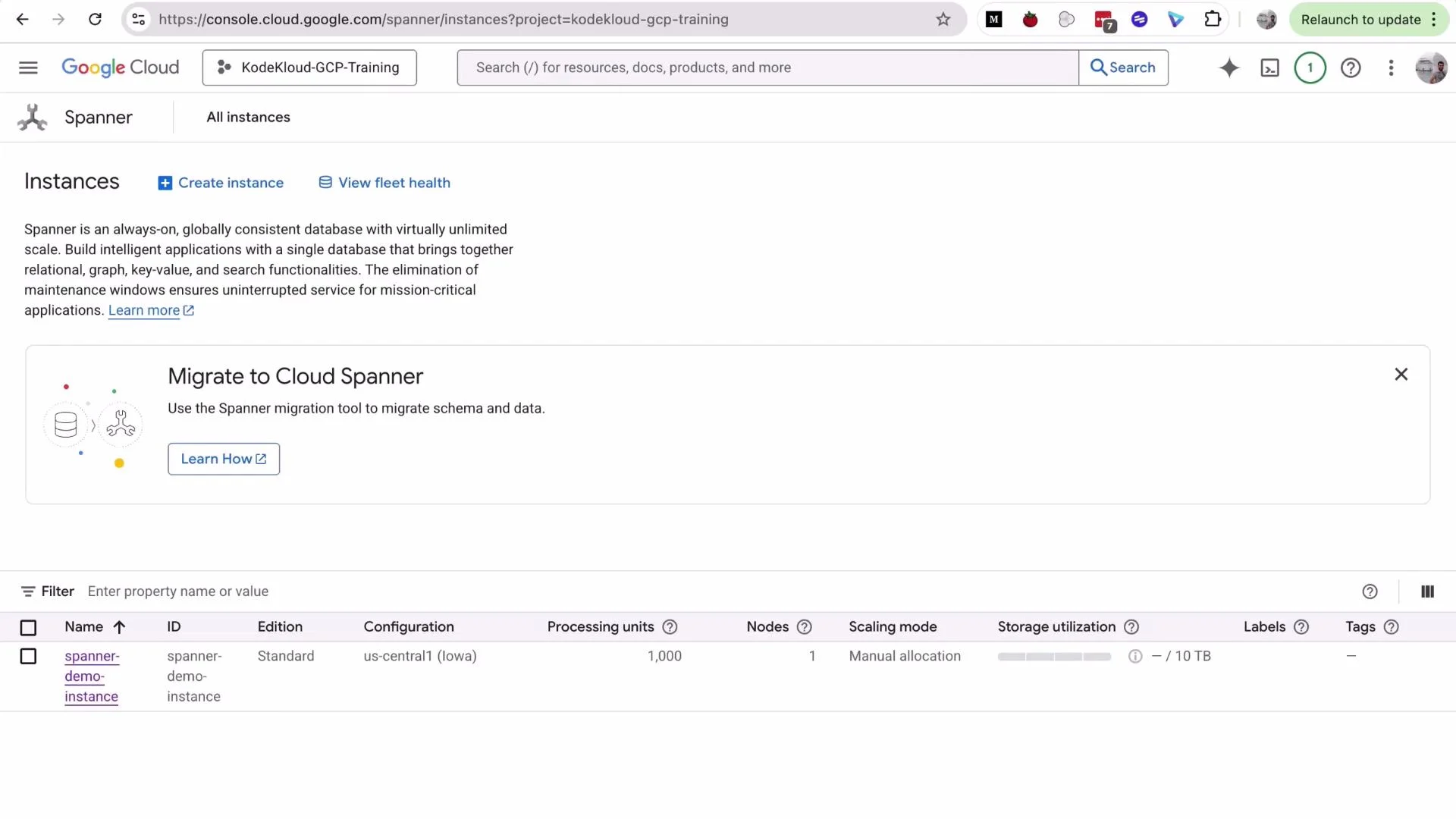This screenshot has height=819, width=1456.
Task: Reload the current page
Action: pyautogui.click(x=95, y=20)
